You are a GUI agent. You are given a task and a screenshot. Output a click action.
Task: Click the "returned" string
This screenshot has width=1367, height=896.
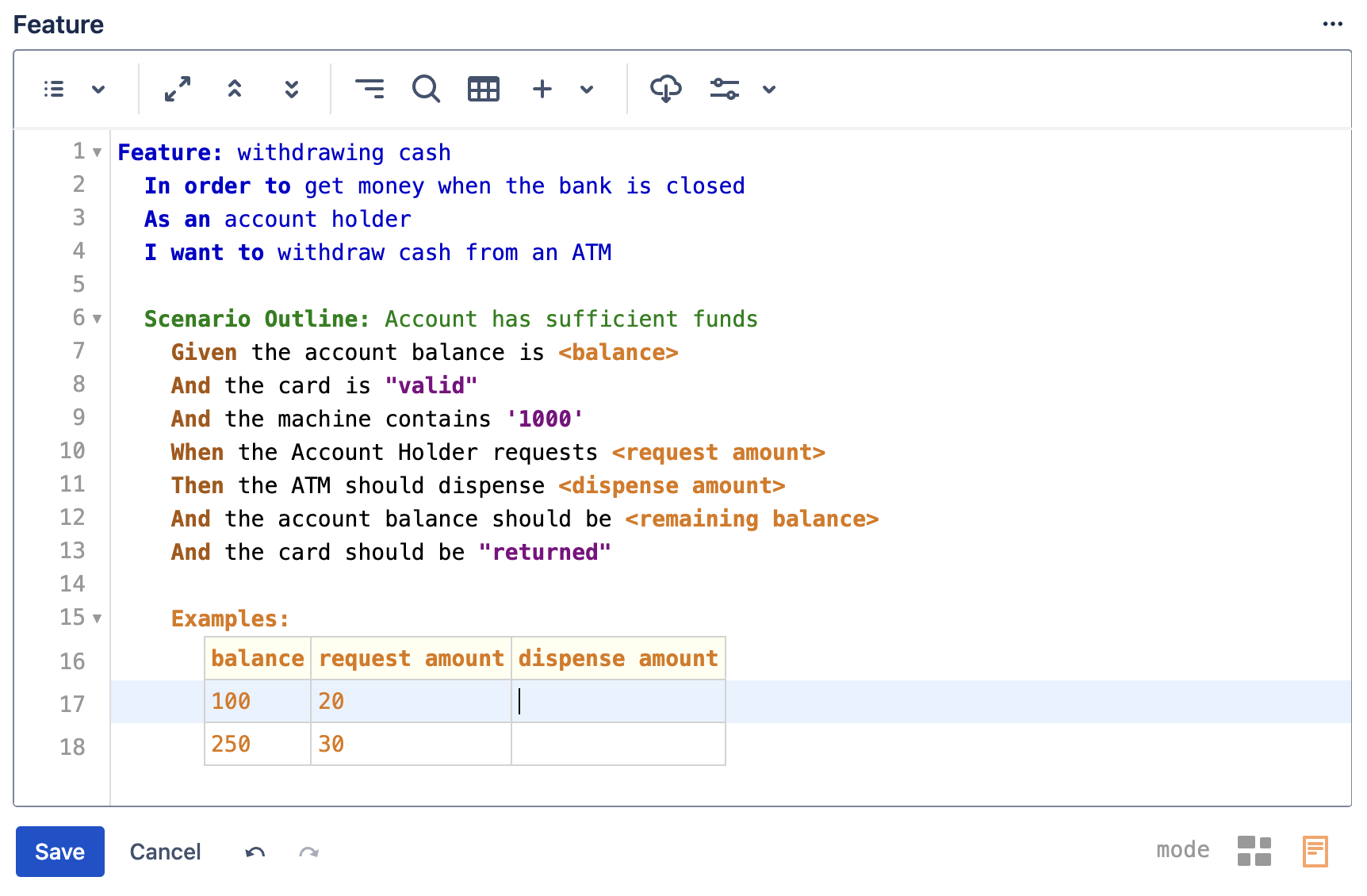click(545, 552)
